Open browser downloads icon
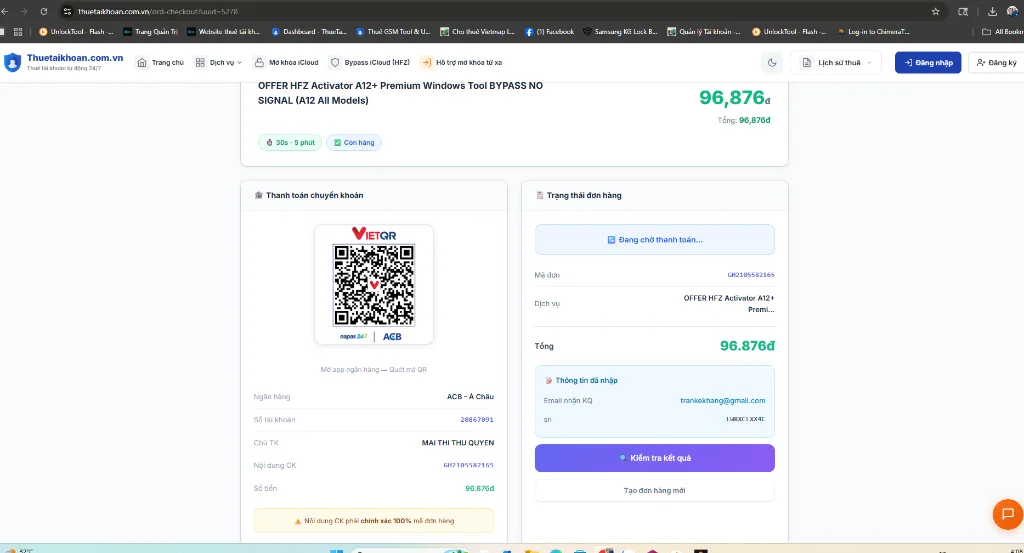Screen dimensions: 1024x553 point(992,11)
